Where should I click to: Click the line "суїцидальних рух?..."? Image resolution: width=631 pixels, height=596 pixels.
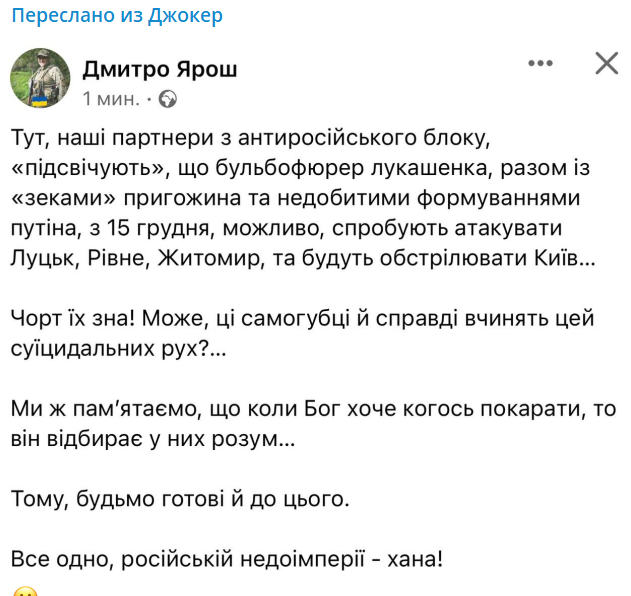click(119, 349)
